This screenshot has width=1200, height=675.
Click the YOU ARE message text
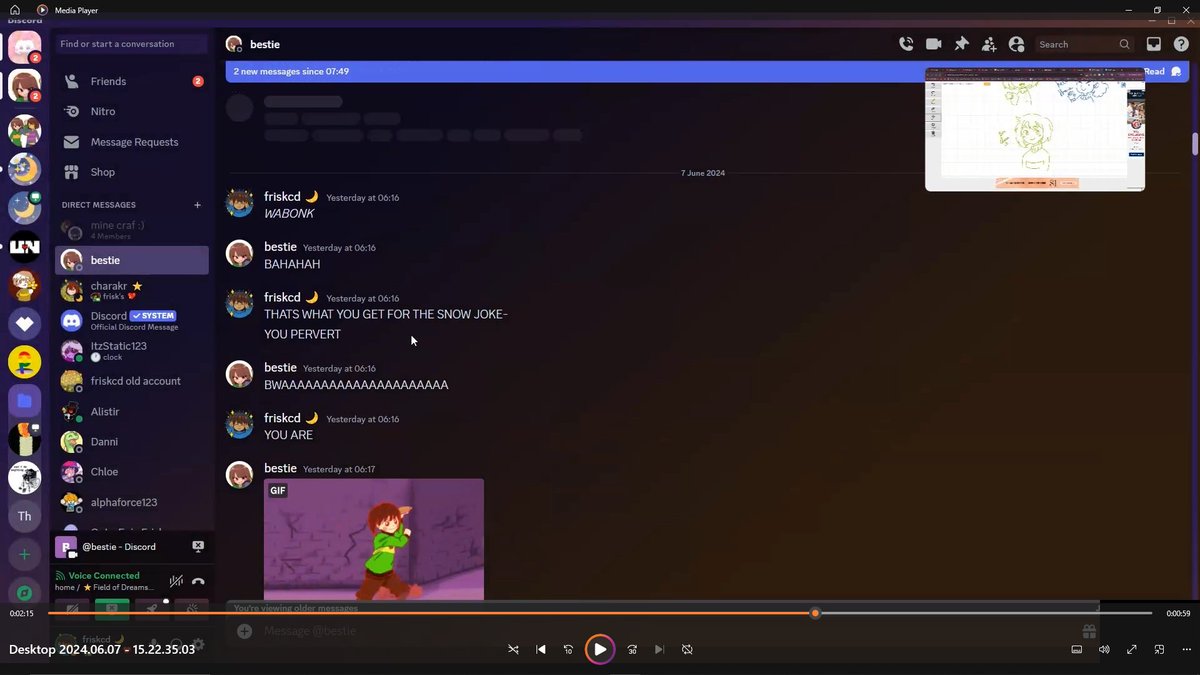coord(288,435)
